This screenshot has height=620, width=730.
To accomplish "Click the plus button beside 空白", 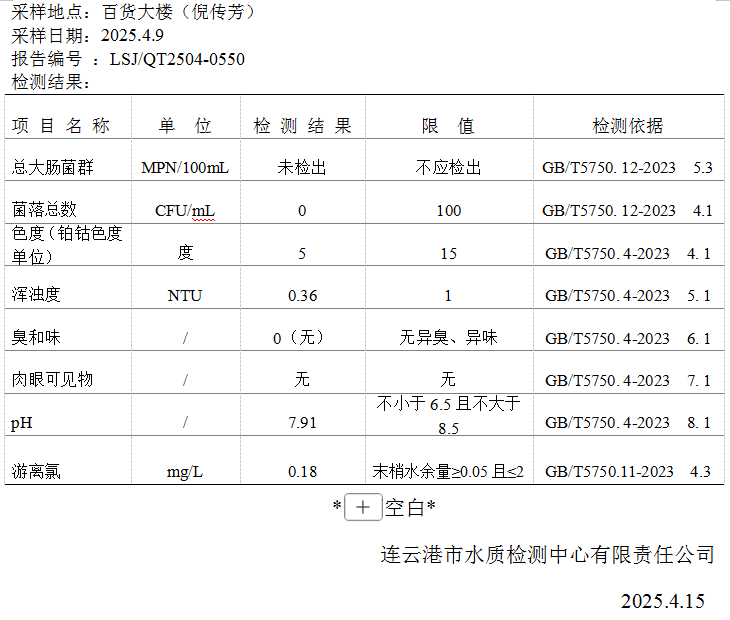I will click(x=363, y=507).
